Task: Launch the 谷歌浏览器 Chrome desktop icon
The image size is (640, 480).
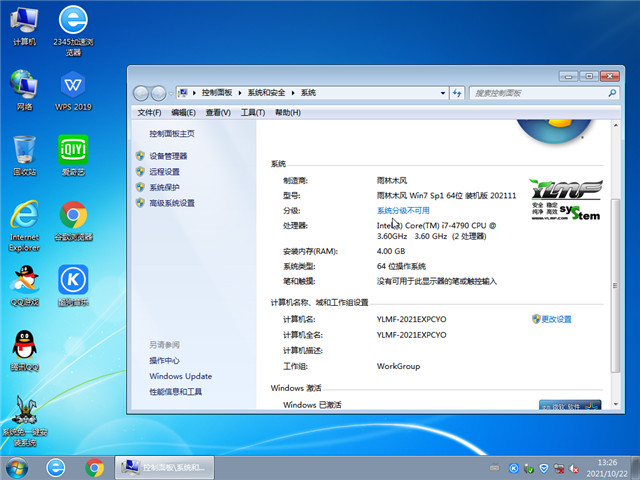Action: point(73,221)
